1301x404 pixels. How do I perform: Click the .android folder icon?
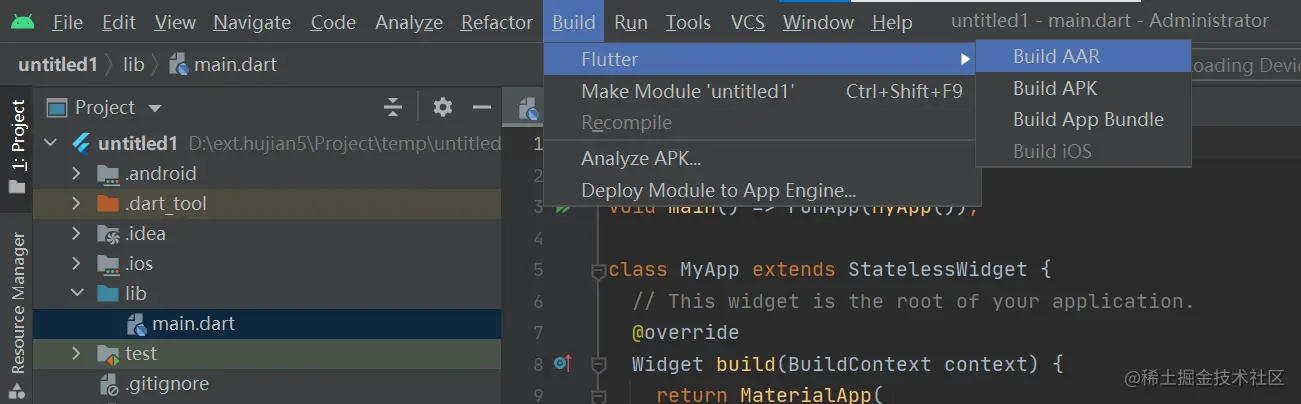[x=108, y=174]
